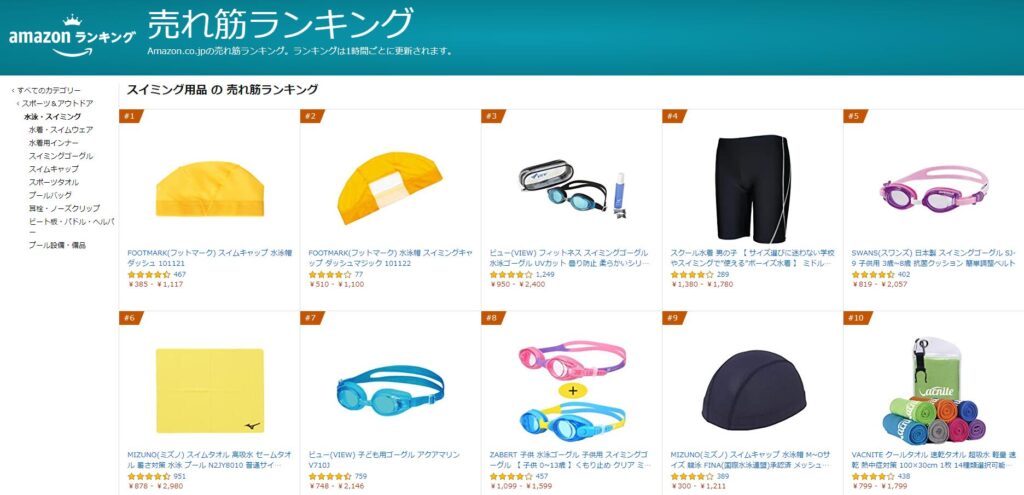Click the star rating of the #6 item

tap(149, 476)
